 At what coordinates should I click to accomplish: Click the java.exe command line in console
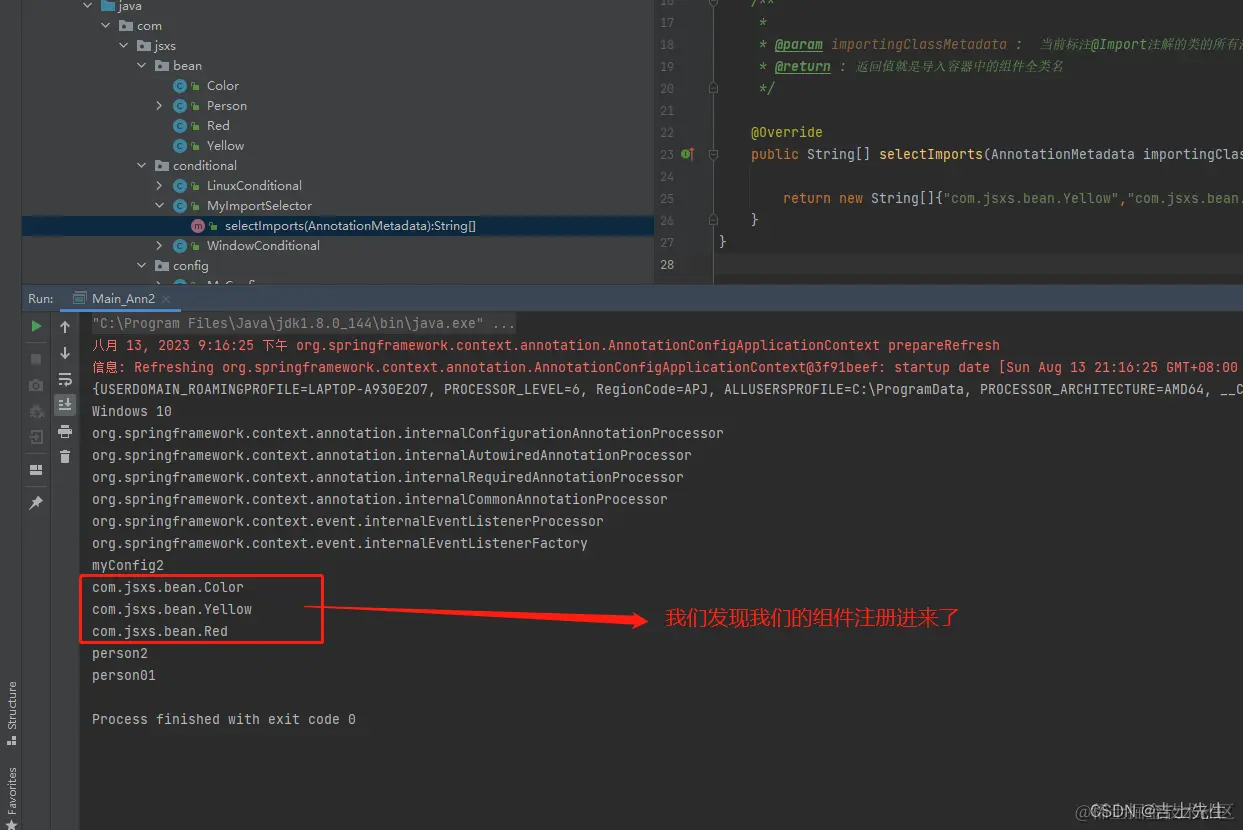coord(304,323)
